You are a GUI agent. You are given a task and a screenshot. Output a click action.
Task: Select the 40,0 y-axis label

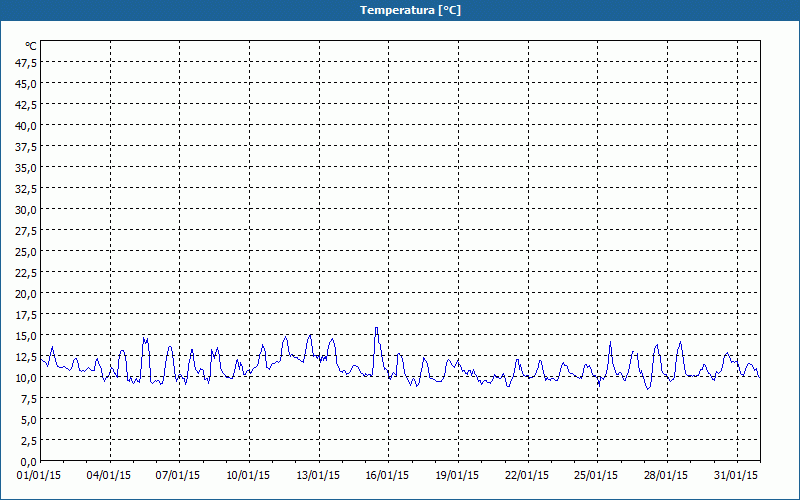point(27,126)
